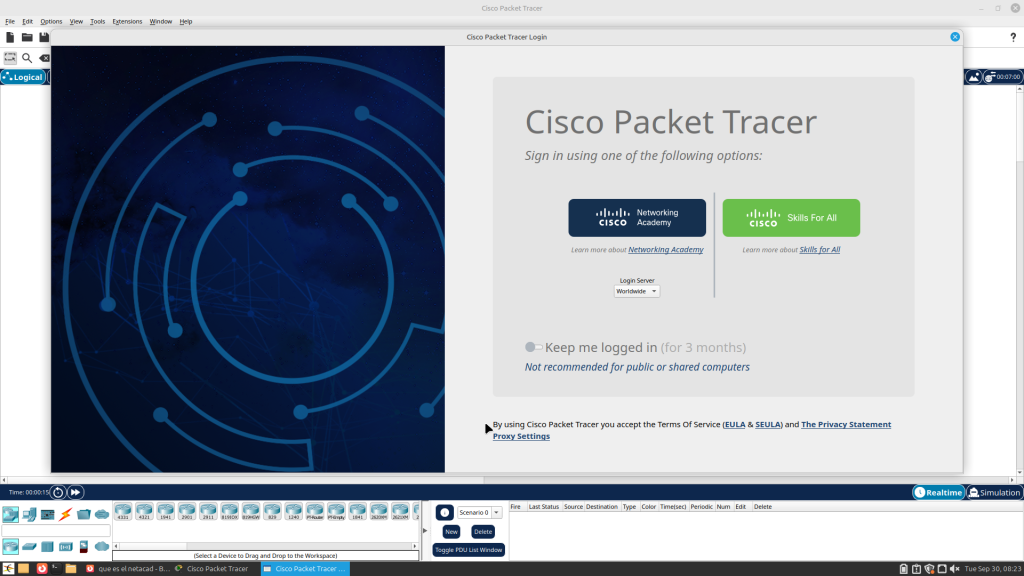Select the End Devices category icon
This screenshot has width=1024, height=576.
[x=29, y=515]
